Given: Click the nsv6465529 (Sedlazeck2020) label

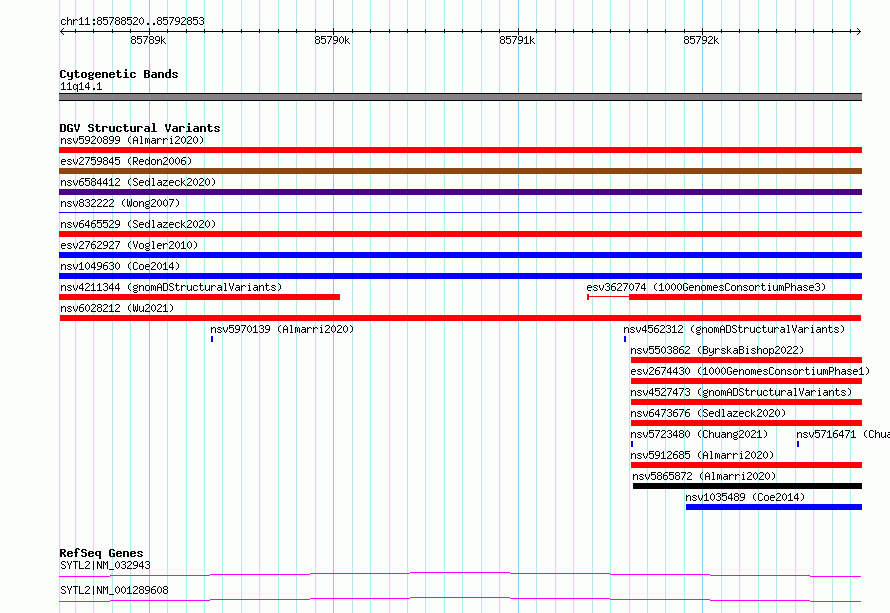Looking at the screenshot, I should tap(138, 224).
